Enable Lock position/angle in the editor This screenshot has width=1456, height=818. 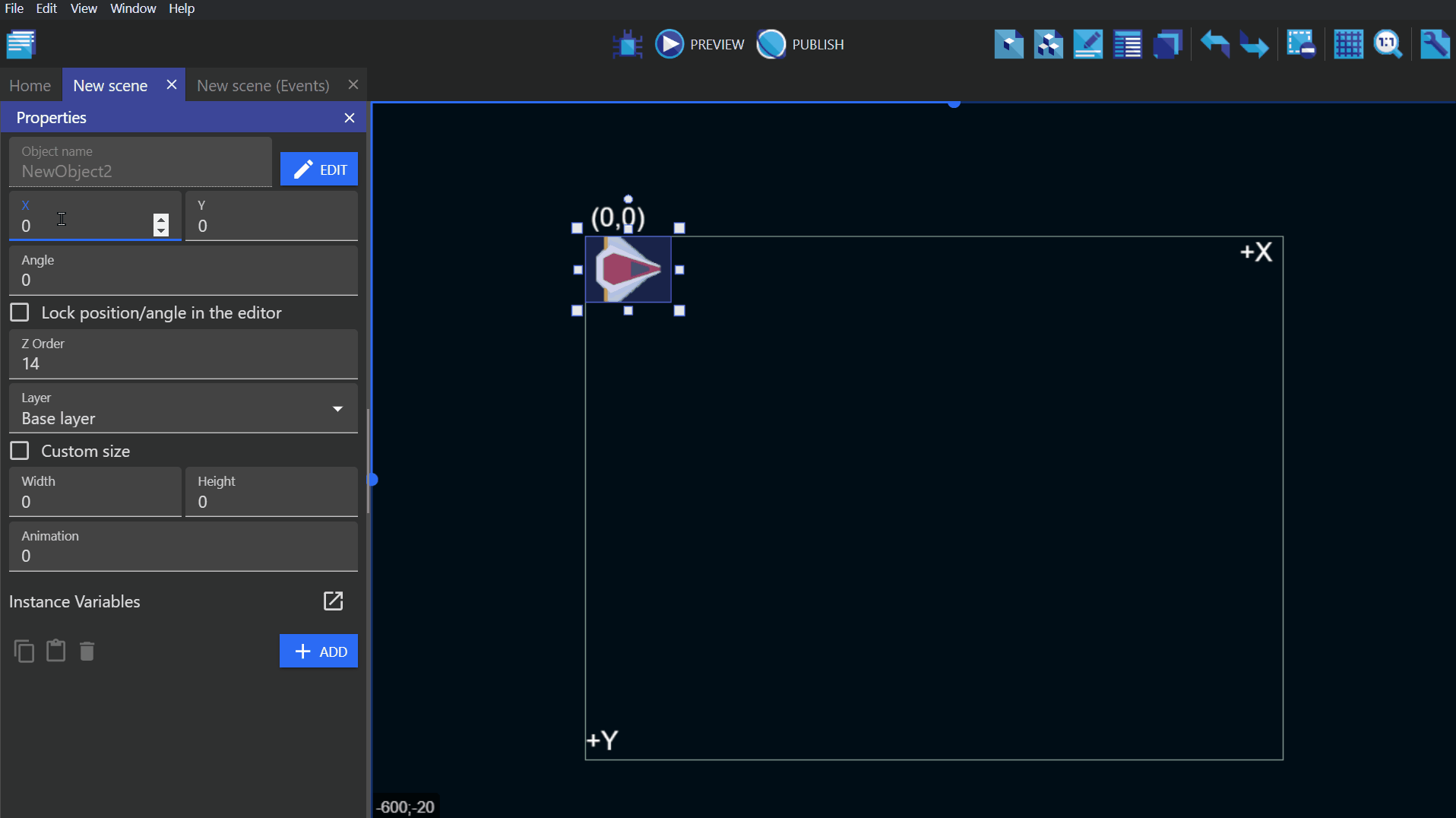tap(20, 312)
